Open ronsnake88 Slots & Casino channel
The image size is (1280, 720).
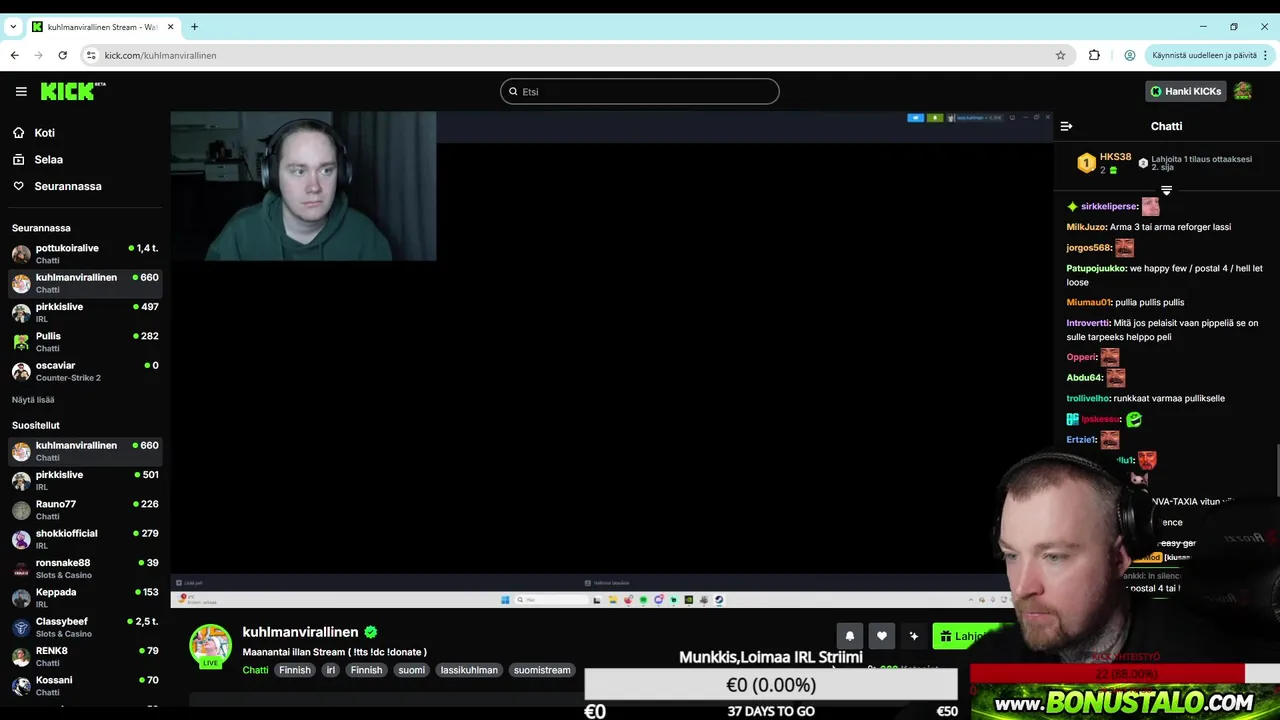85,568
